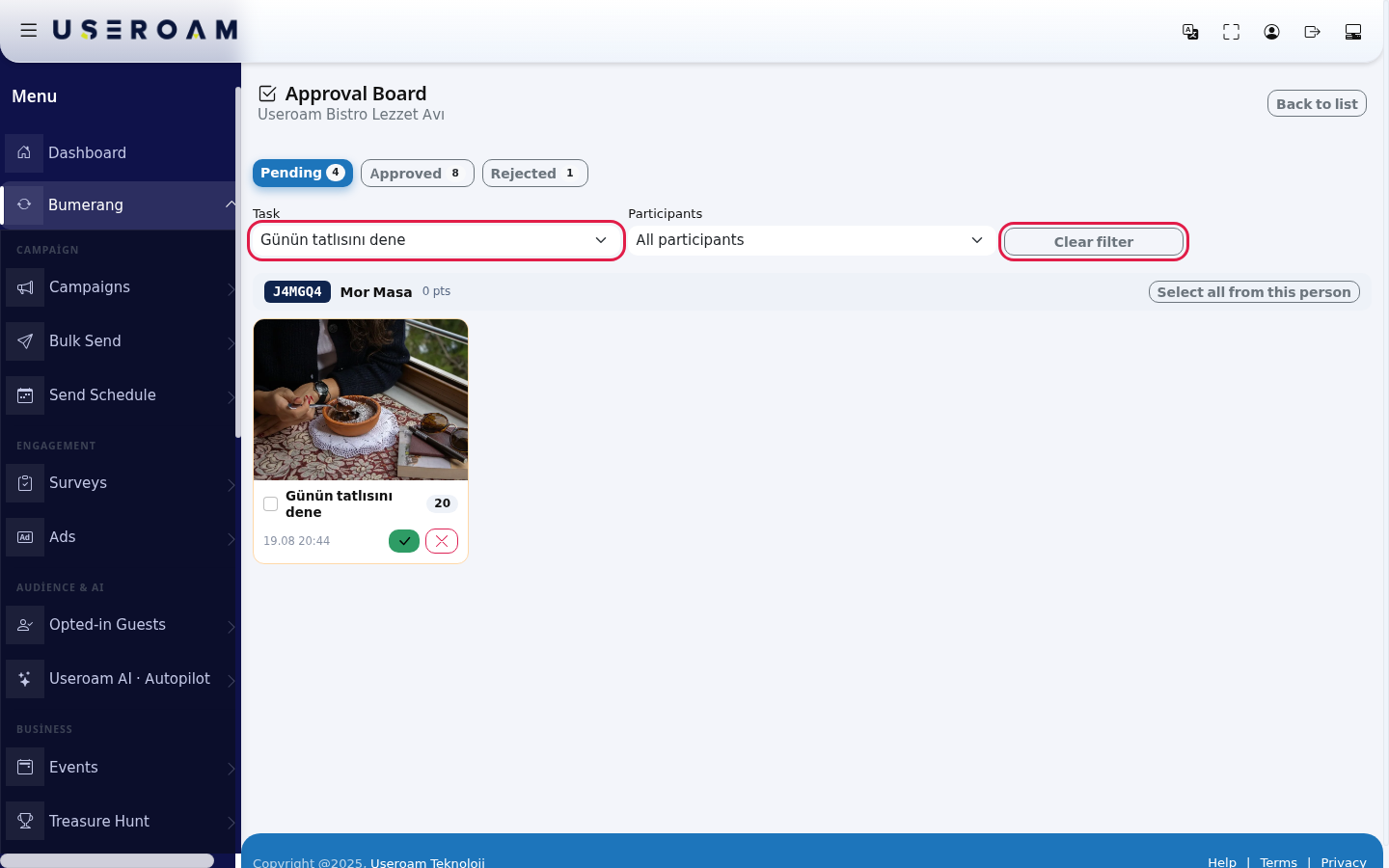
Task: Click the logout icon in header
Action: (x=1312, y=32)
